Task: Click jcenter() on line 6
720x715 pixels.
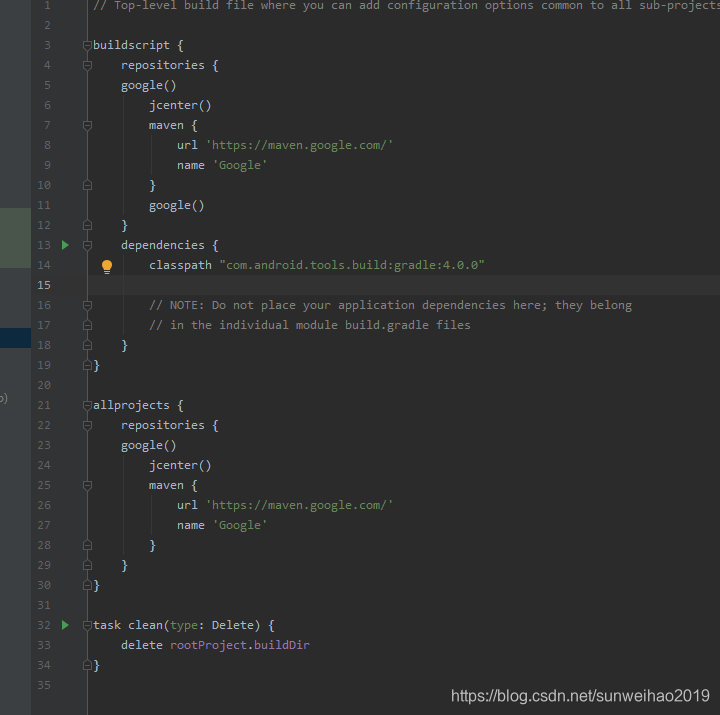Action: coord(180,105)
